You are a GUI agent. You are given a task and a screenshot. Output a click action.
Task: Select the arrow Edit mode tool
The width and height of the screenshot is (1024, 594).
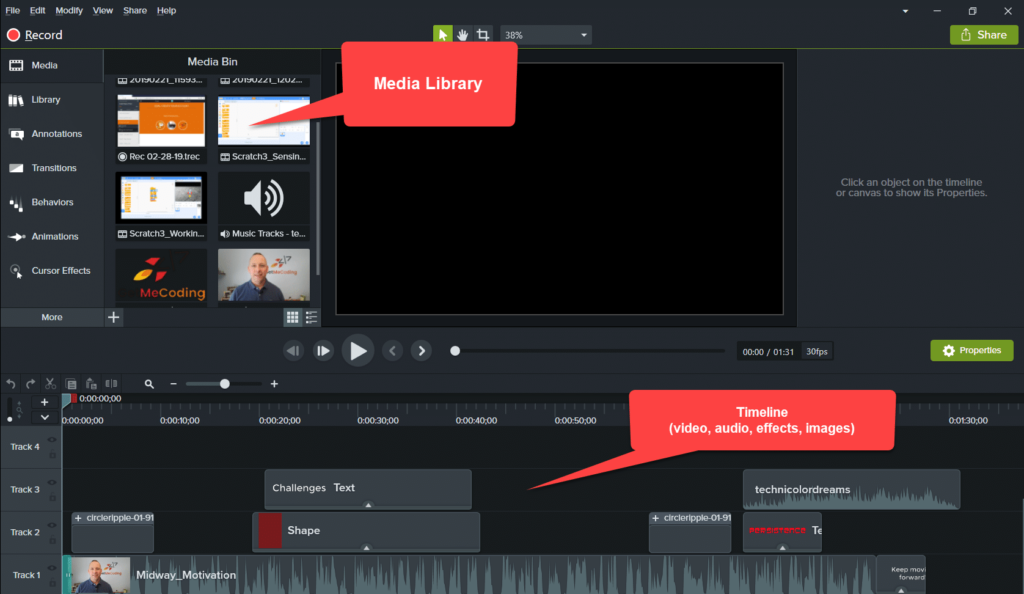[x=442, y=35]
